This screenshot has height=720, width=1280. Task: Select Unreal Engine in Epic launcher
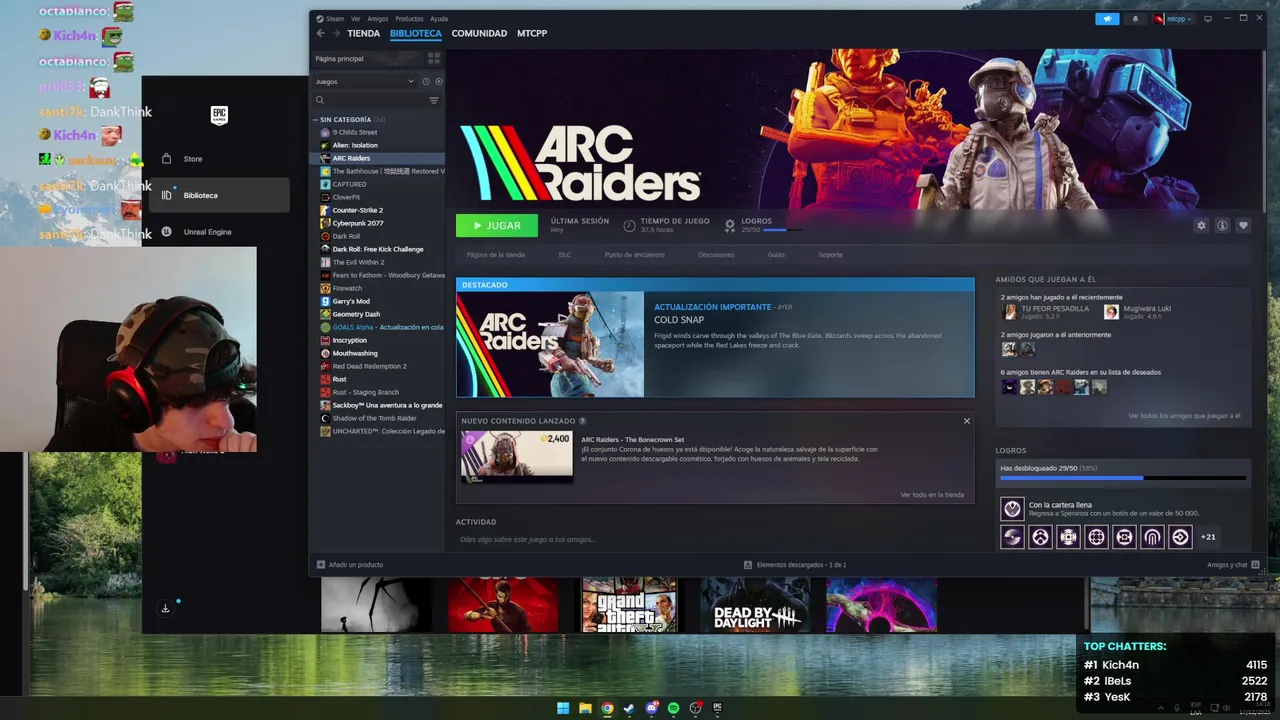click(x=219, y=232)
